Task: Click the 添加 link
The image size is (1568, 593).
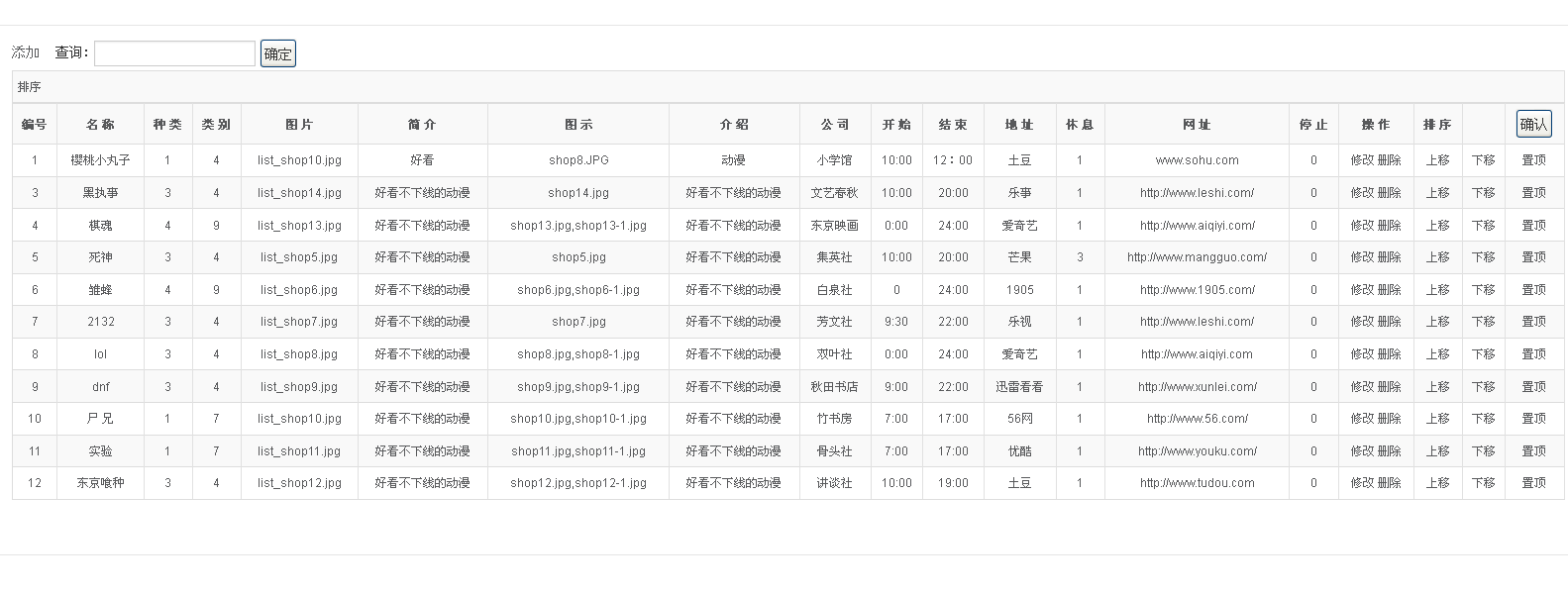Action: coord(26,52)
